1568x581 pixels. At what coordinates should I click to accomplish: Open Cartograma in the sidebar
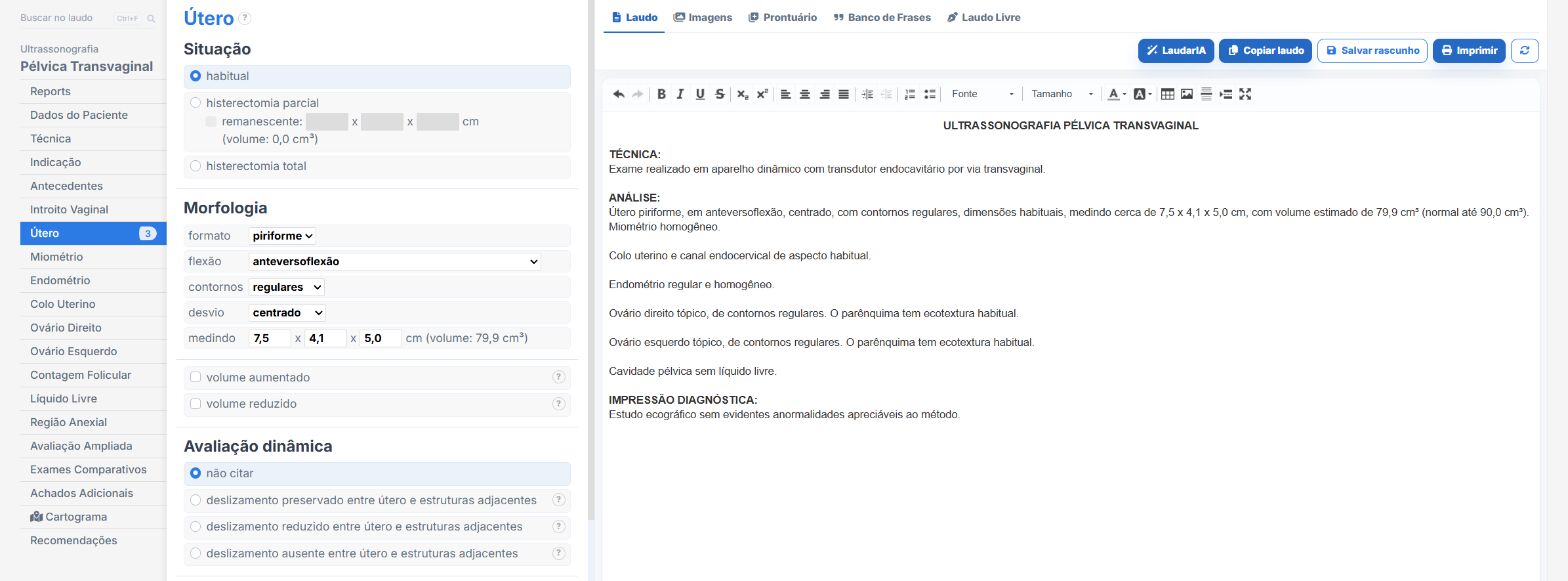(93, 517)
